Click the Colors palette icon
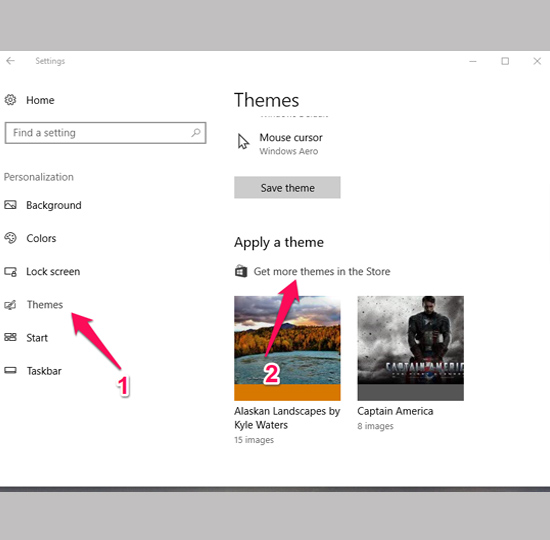Viewport: 550px width, 540px height. (x=10, y=238)
